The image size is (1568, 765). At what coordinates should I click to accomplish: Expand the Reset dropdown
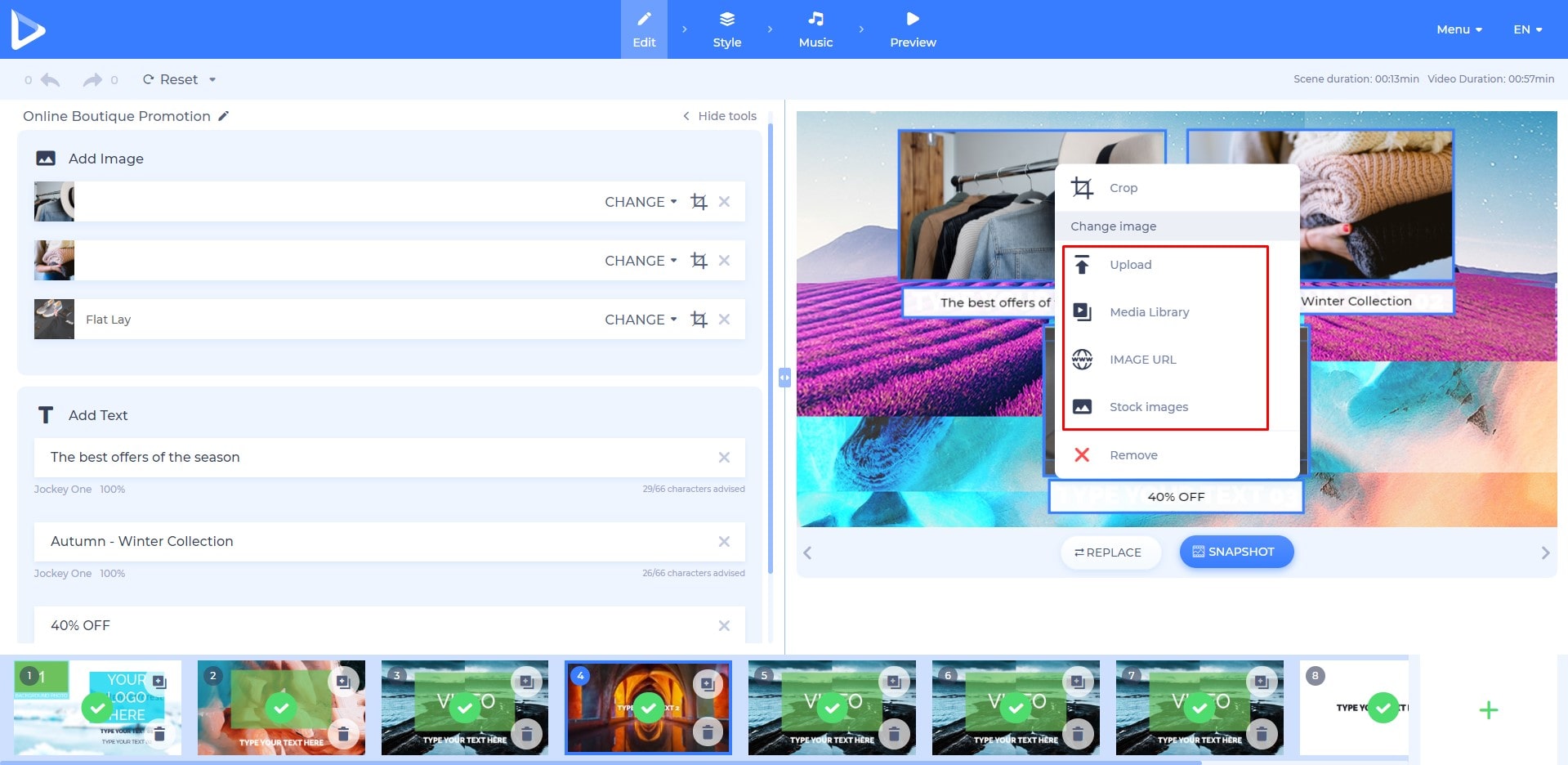[x=212, y=79]
